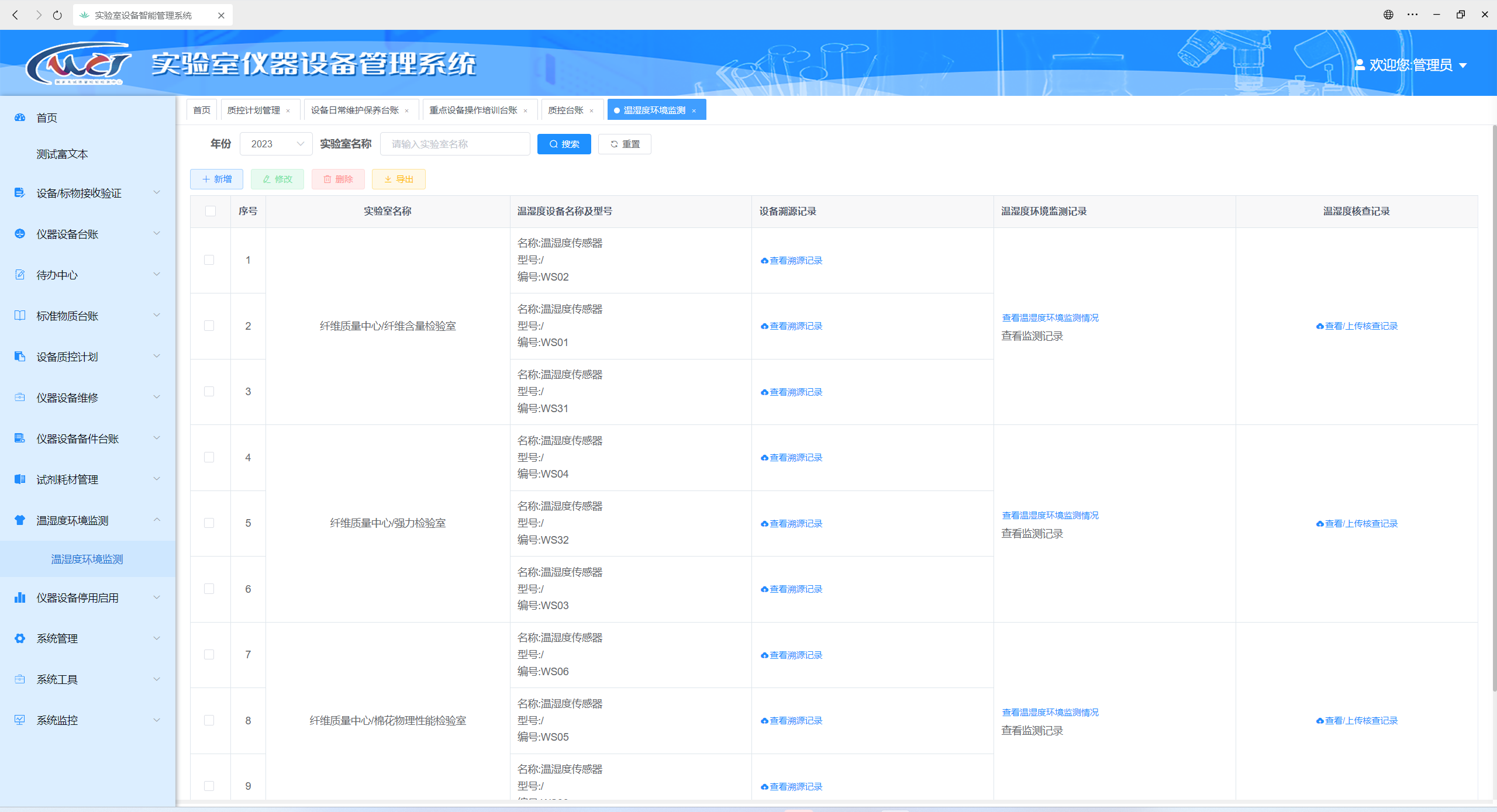This screenshot has width=1497, height=812.
Task: Switch to the 首页 tab
Action: (x=202, y=110)
